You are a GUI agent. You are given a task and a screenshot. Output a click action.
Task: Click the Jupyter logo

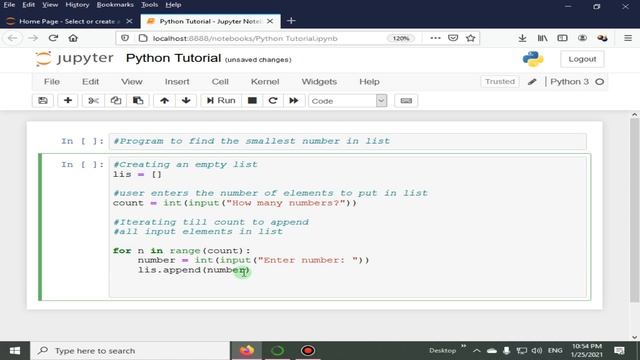[x=74, y=58]
